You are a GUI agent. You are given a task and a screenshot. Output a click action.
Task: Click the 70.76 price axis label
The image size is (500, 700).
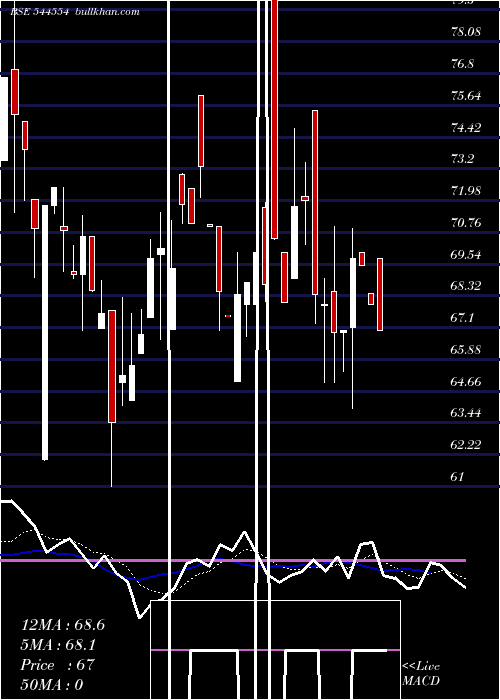(x=466, y=222)
